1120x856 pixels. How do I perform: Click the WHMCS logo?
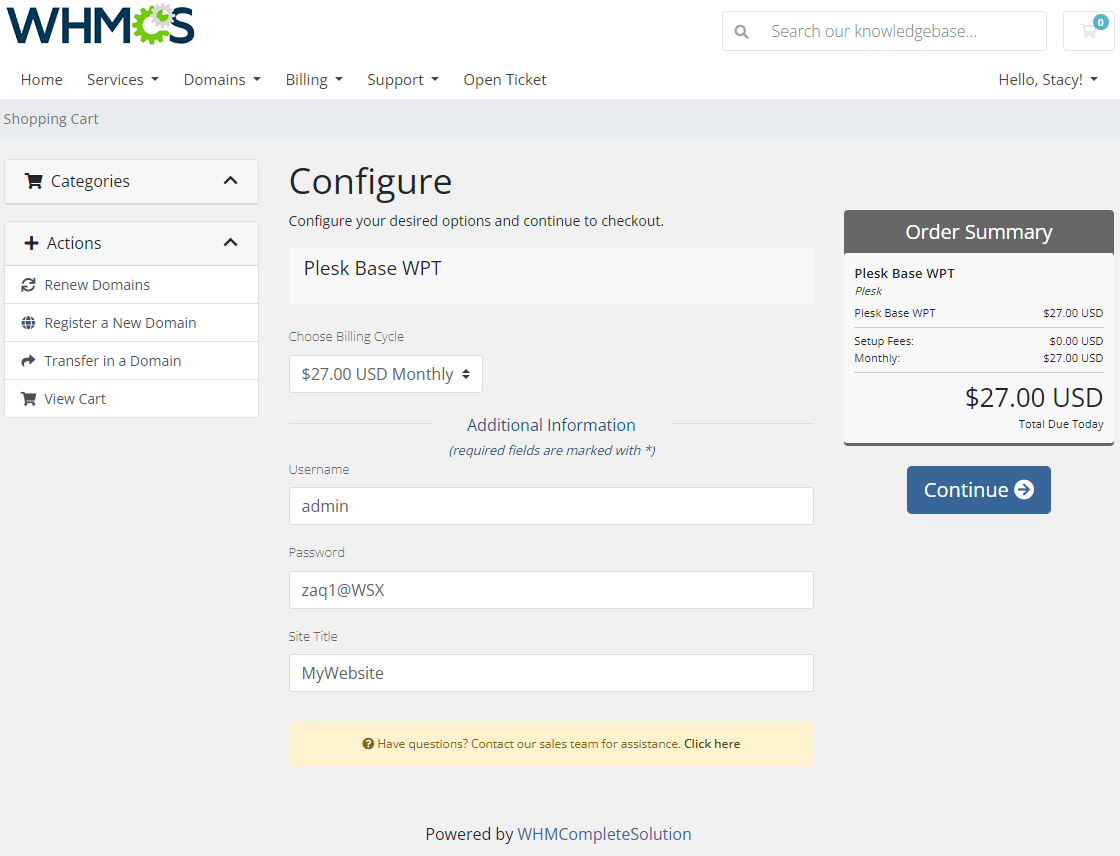point(100,25)
